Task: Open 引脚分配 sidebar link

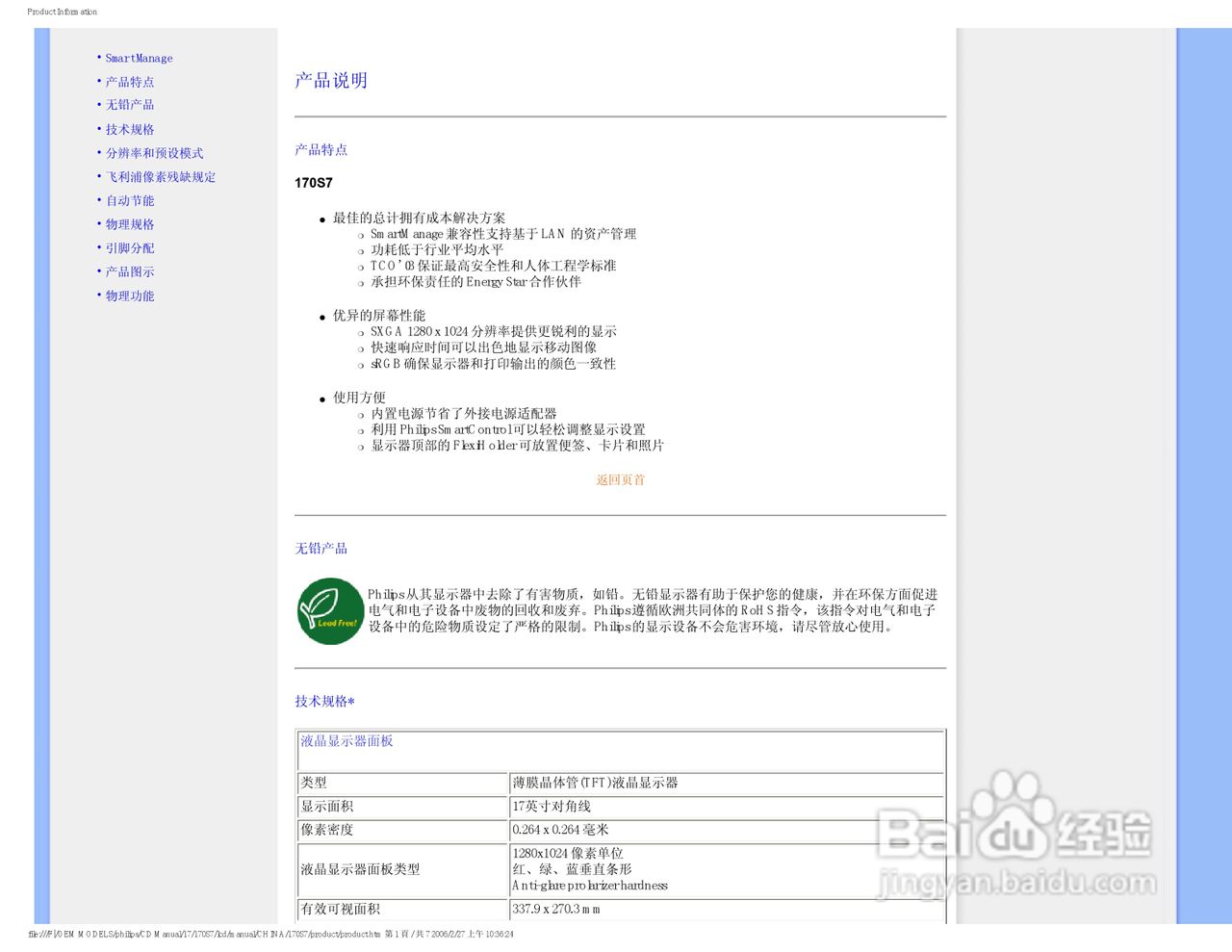Action: coord(130,248)
